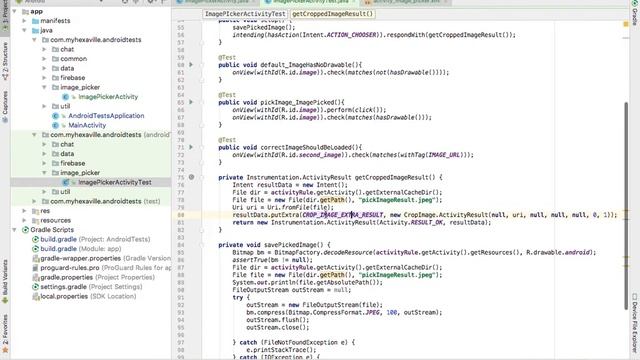The image size is (640, 360).
Task: Open the Structure tool window
Action: point(5,61)
